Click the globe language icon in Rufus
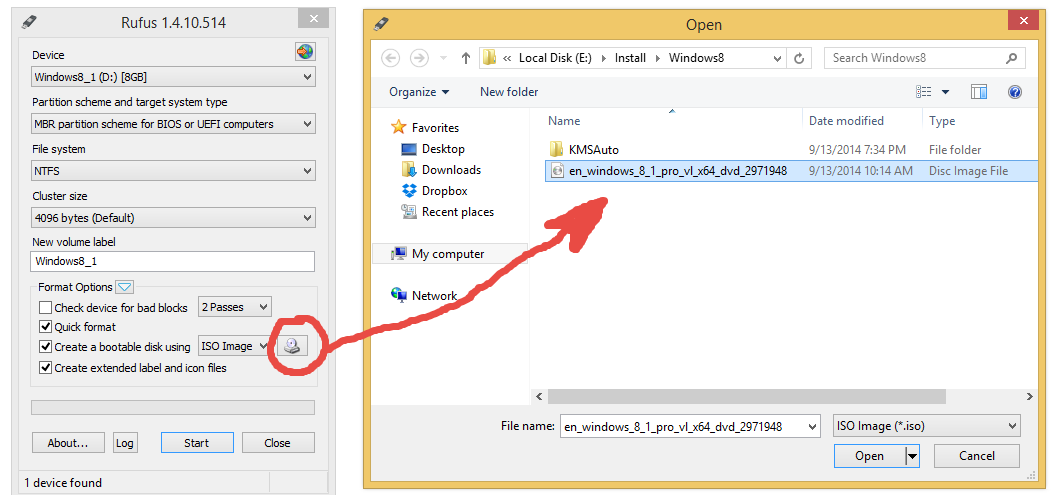 click(x=305, y=52)
